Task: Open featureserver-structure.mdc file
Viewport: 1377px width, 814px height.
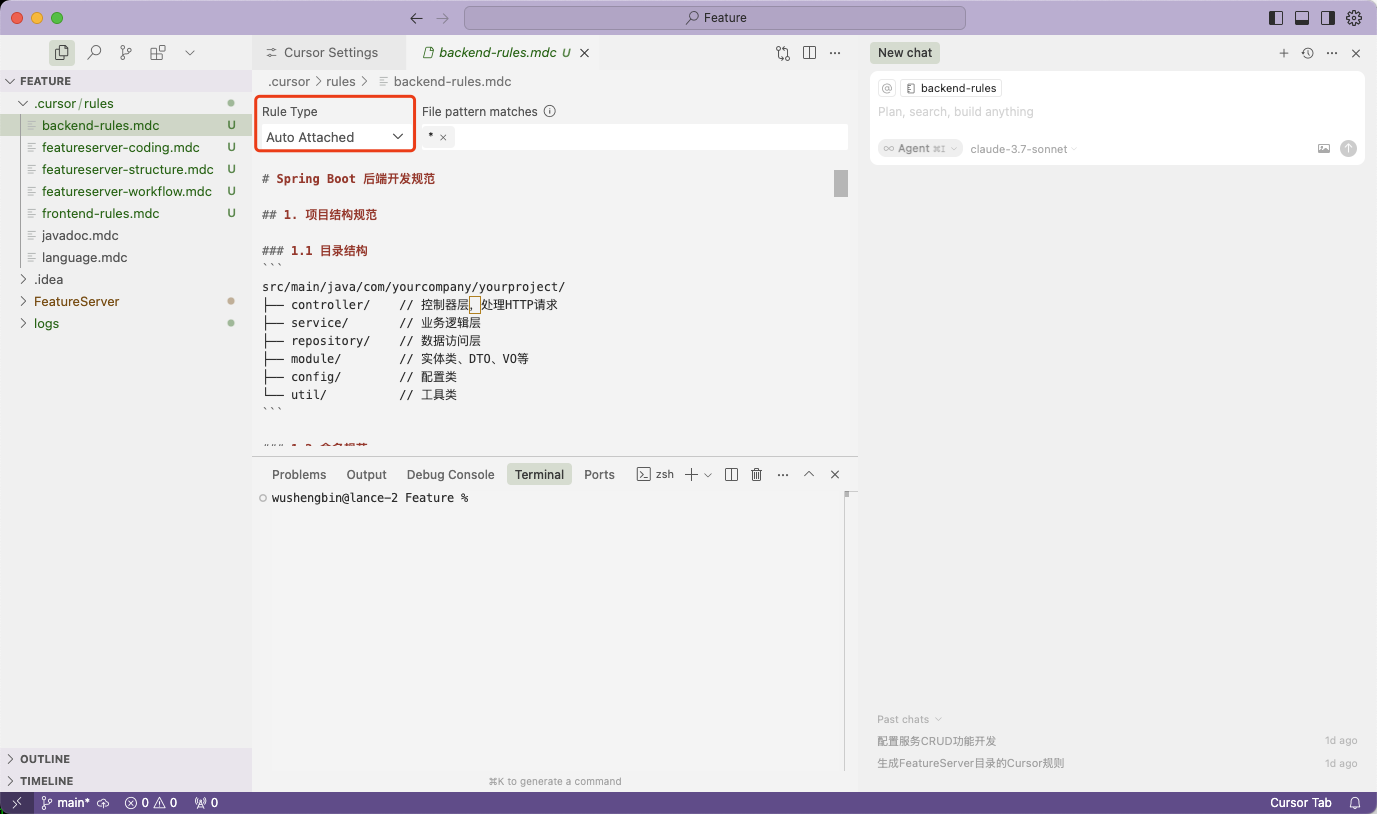Action: (x=126, y=169)
